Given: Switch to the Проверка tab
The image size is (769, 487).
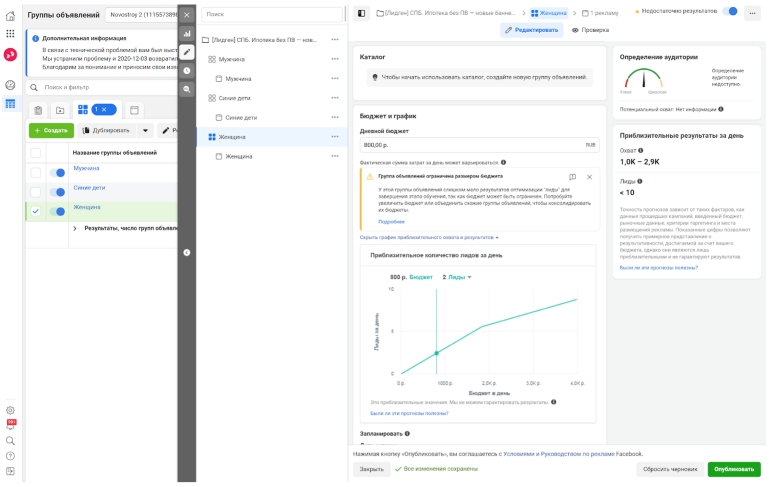Looking at the screenshot, I should pos(590,30).
